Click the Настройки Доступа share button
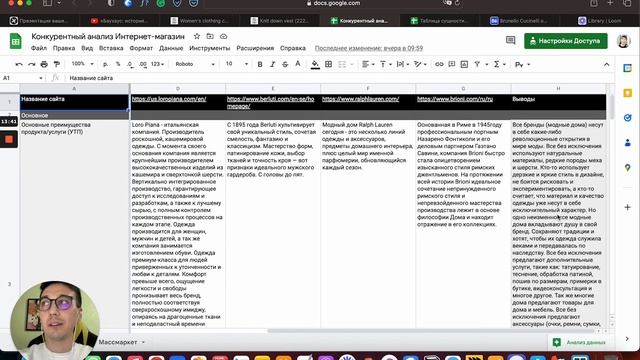Screen dimensions: 640x360 (x=566, y=41)
